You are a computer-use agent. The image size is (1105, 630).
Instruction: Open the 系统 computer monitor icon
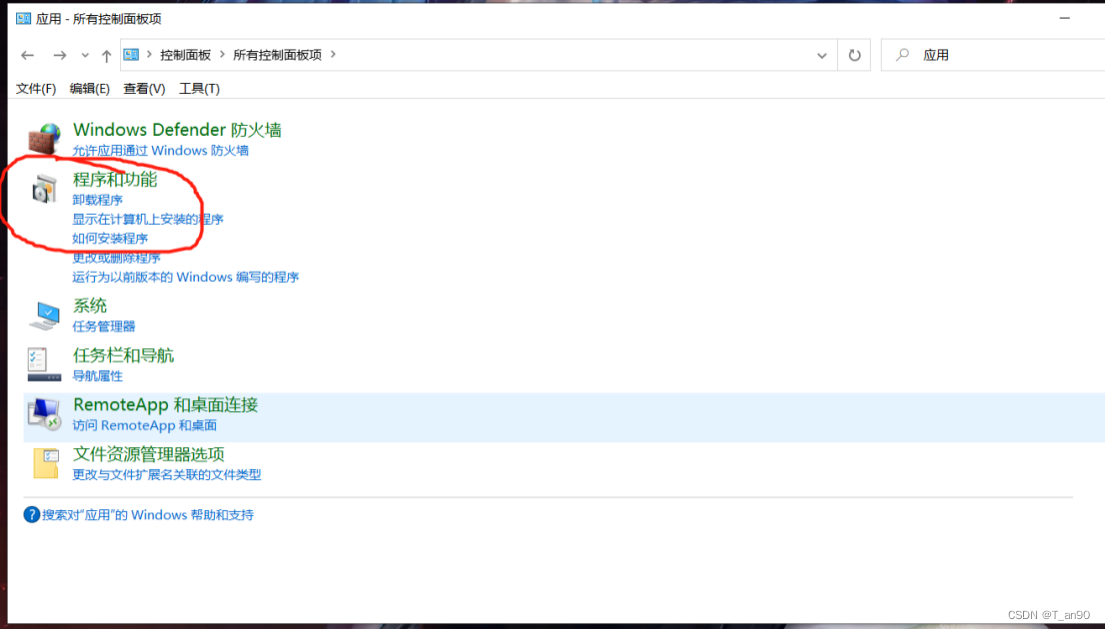coord(44,315)
